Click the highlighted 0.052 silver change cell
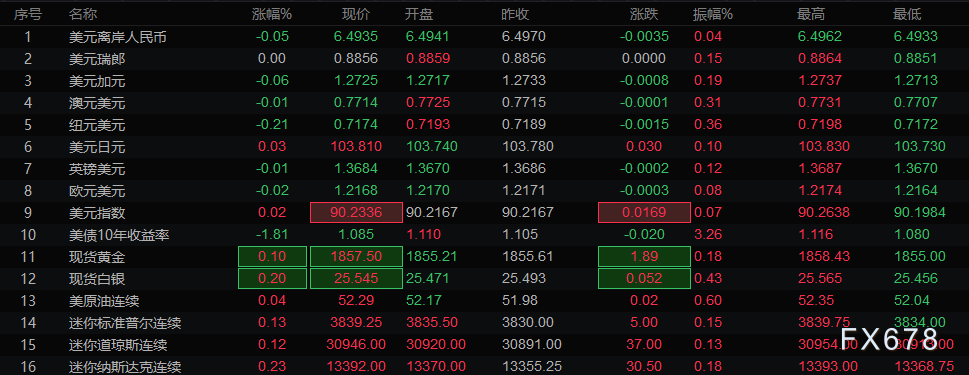Viewport: 969px width, 375px height. 644,279
